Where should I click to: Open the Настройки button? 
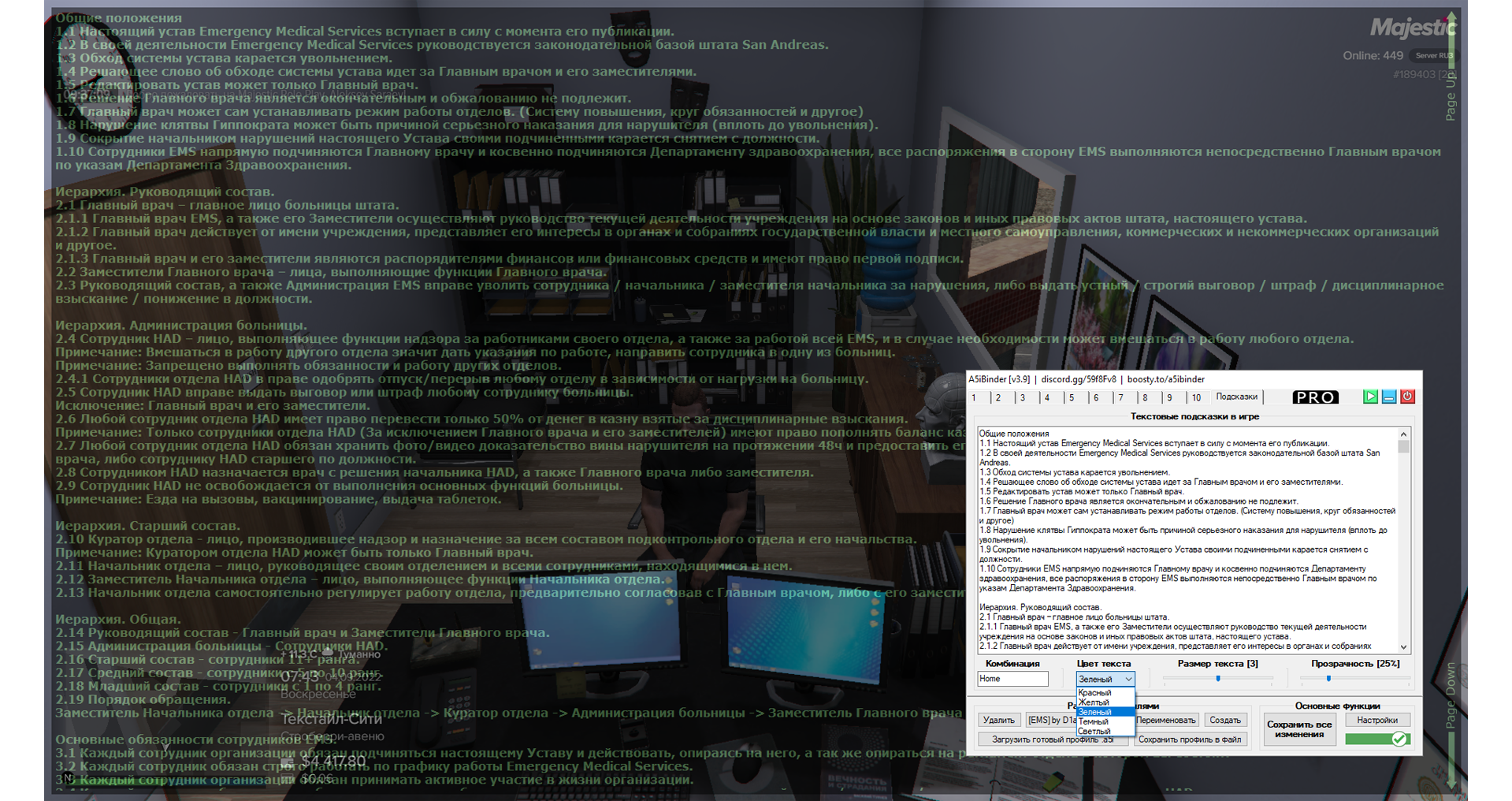[x=1377, y=720]
